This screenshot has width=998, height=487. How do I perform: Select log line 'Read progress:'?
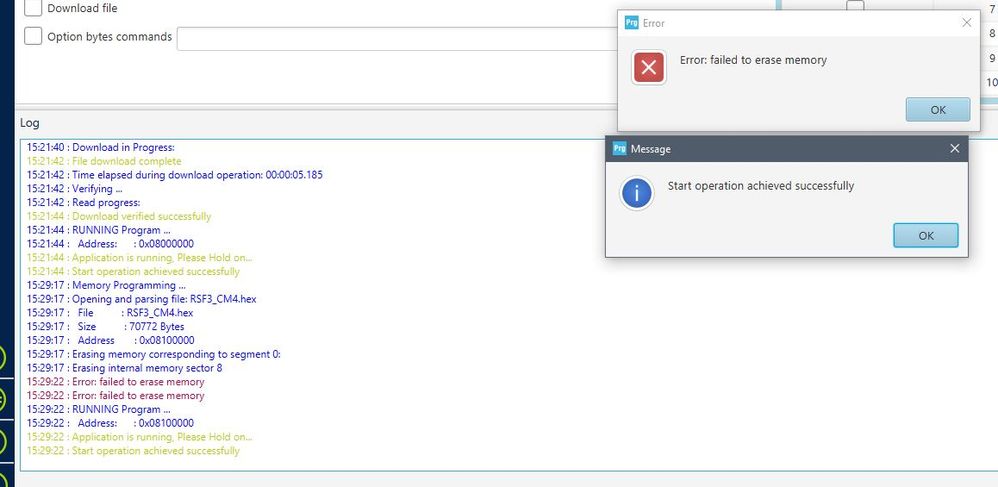(x=83, y=202)
